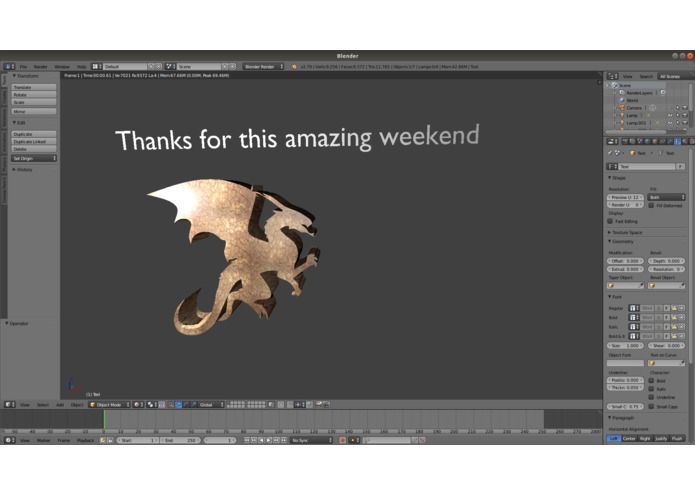The height and width of the screenshot is (494, 695).
Task: Enable the Underline character checkbox
Action: [651, 397]
